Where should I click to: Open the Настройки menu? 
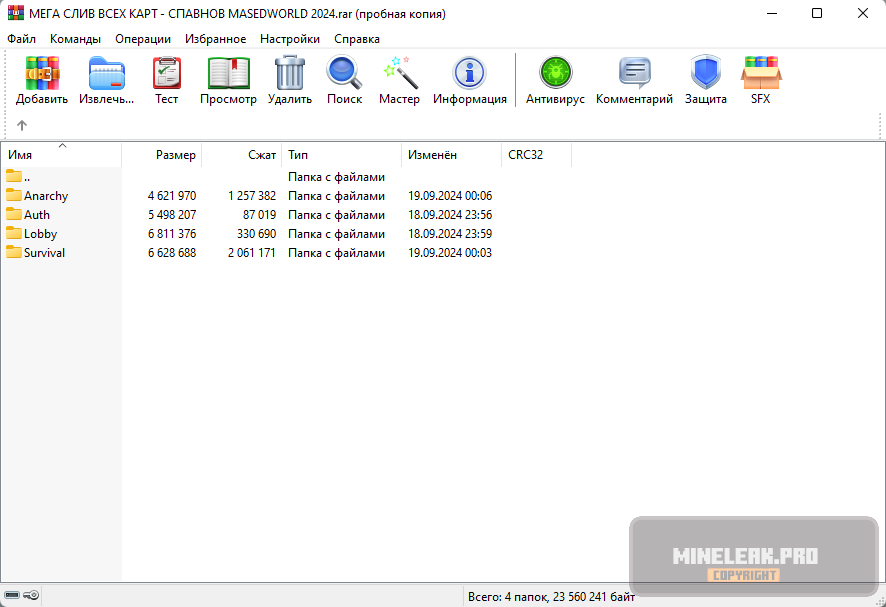click(x=290, y=39)
